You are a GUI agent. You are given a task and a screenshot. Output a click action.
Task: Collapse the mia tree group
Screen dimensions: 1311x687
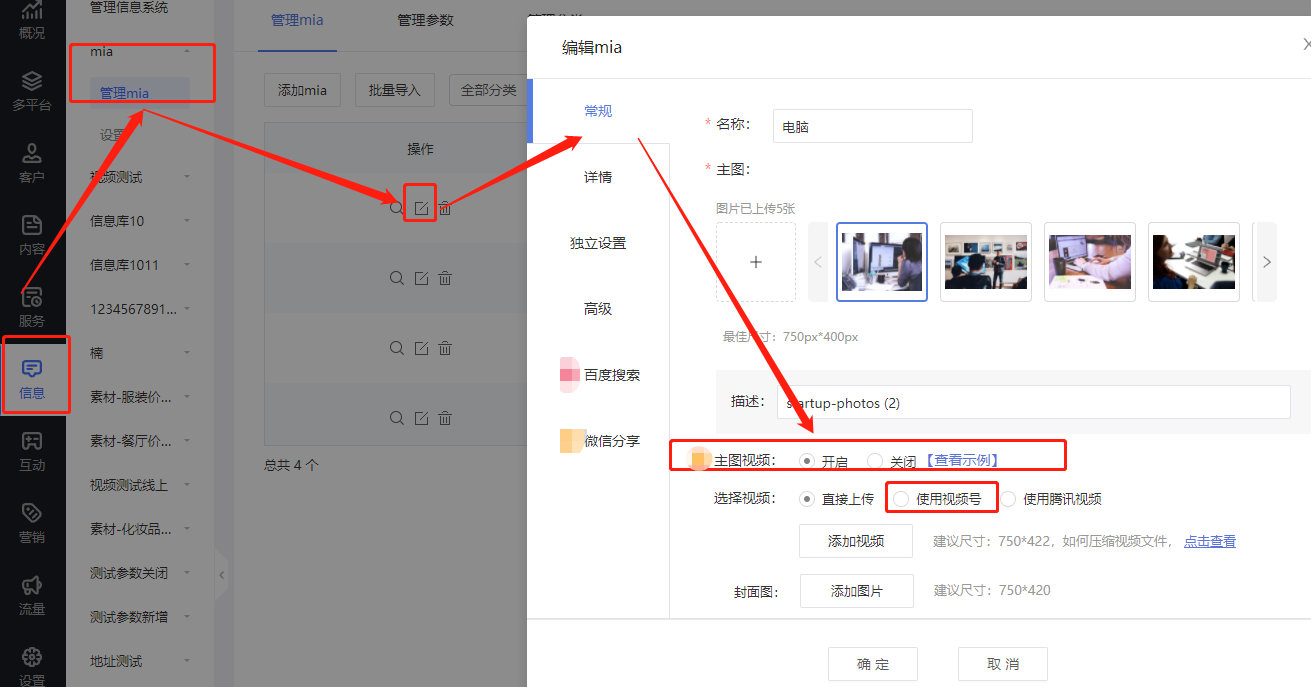coord(187,51)
